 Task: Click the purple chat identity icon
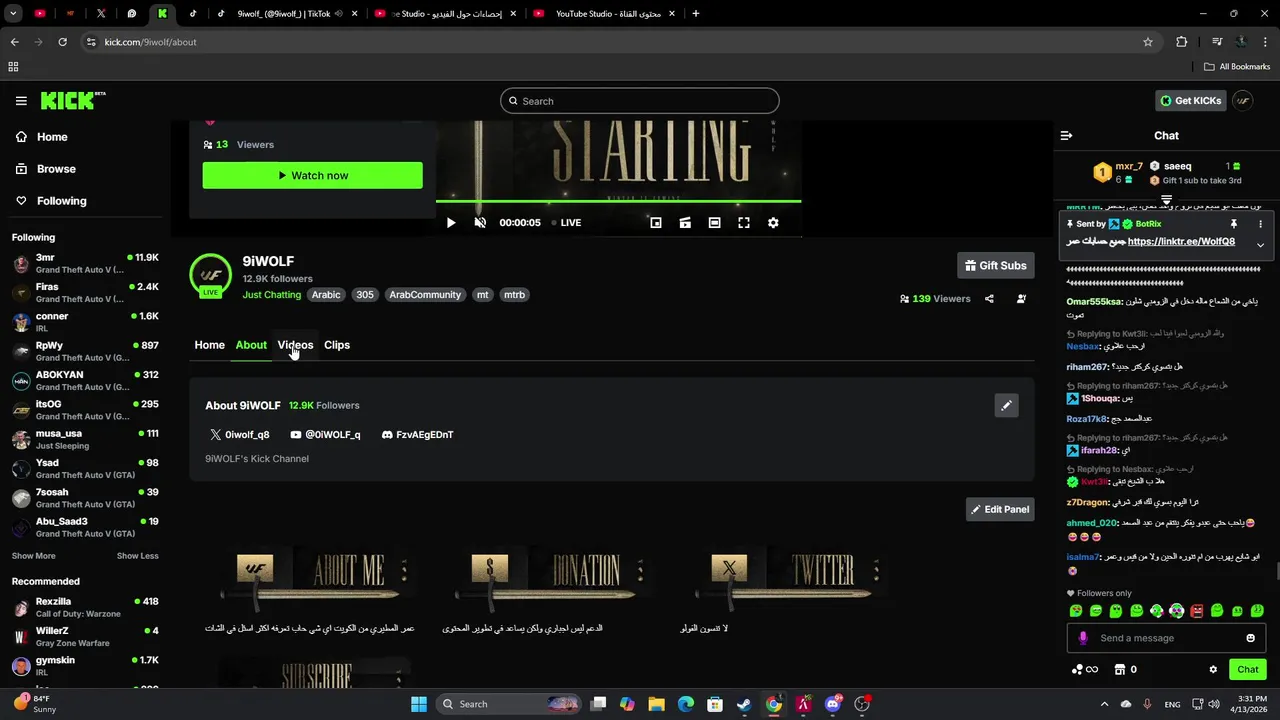(x=1082, y=638)
